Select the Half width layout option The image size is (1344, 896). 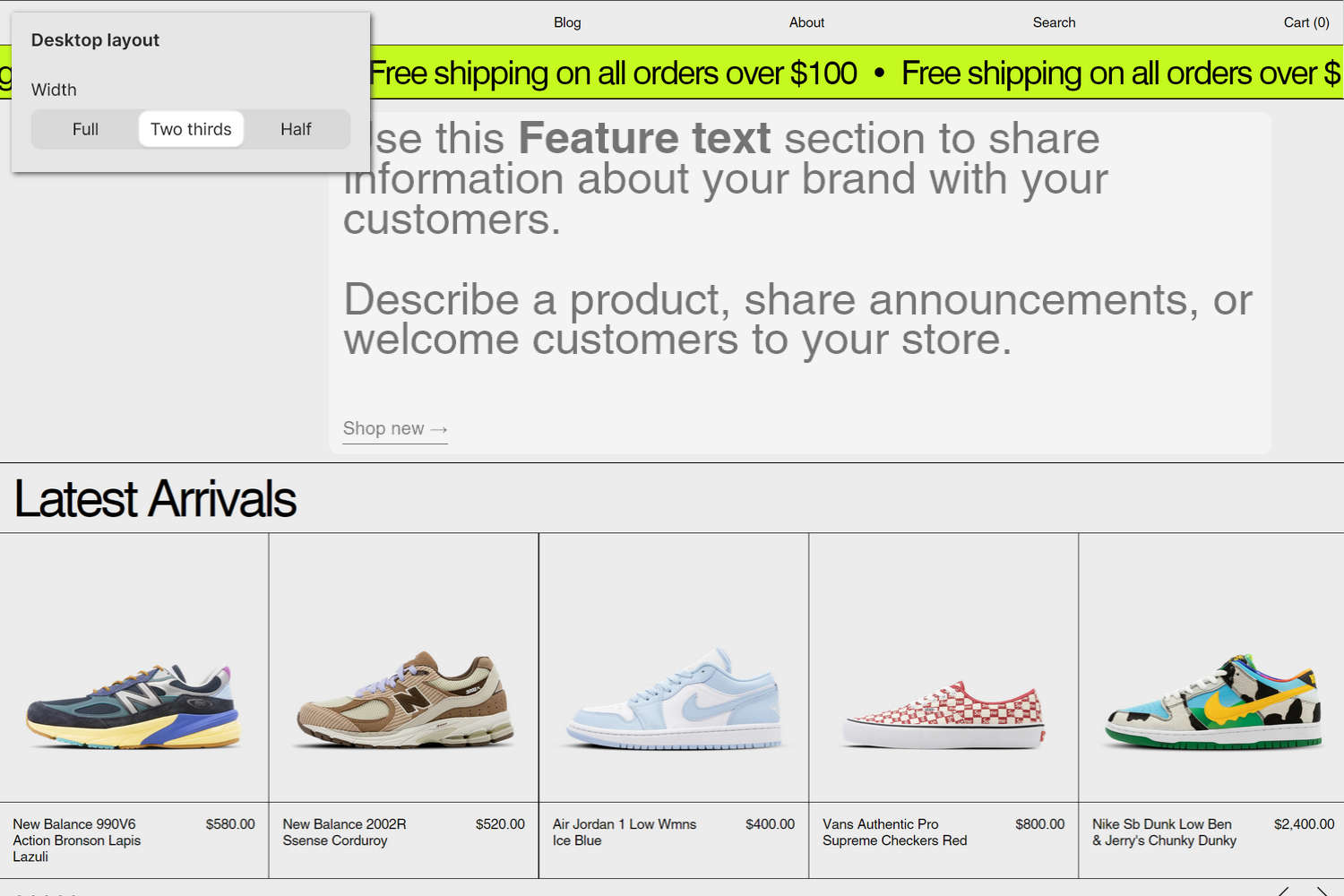click(x=296, y=129)
